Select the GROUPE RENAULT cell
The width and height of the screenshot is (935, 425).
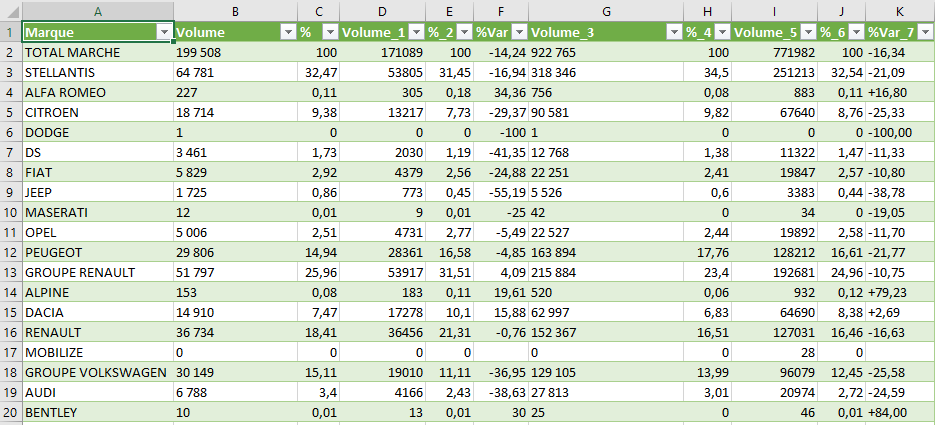98,272
